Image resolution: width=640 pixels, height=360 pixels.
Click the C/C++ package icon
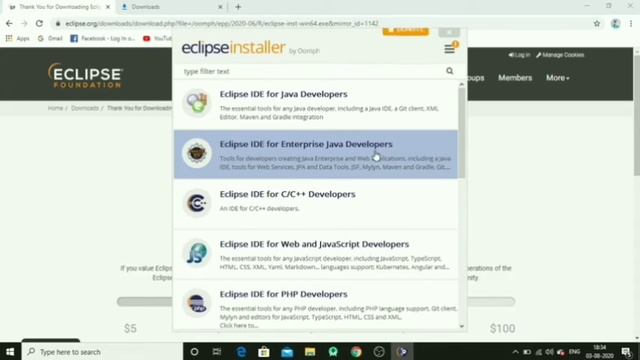point(197,203)
